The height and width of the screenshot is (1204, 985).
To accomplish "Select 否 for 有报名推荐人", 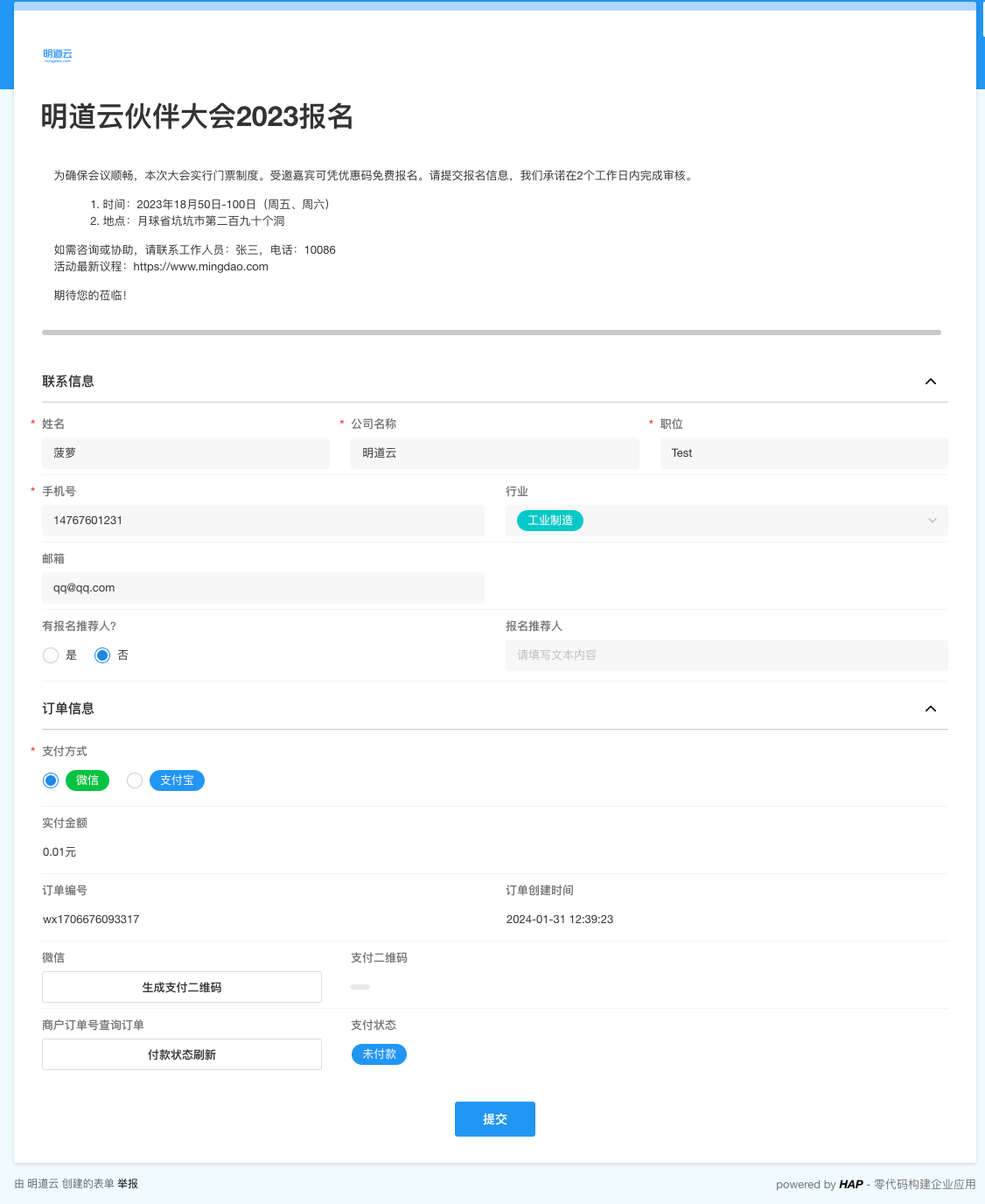I will [x=102, y=655].
